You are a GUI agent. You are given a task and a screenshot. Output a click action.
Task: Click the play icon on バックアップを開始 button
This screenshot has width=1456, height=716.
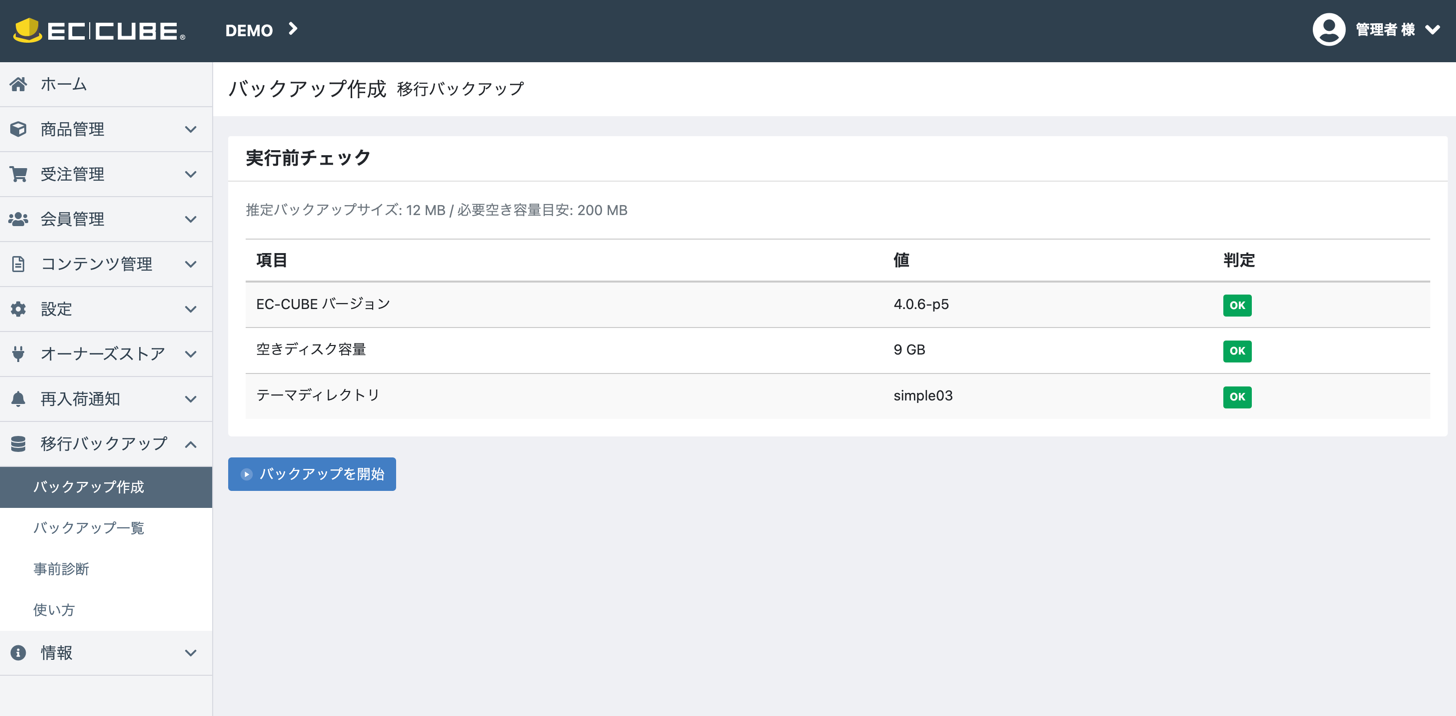[x=246, y=475]
